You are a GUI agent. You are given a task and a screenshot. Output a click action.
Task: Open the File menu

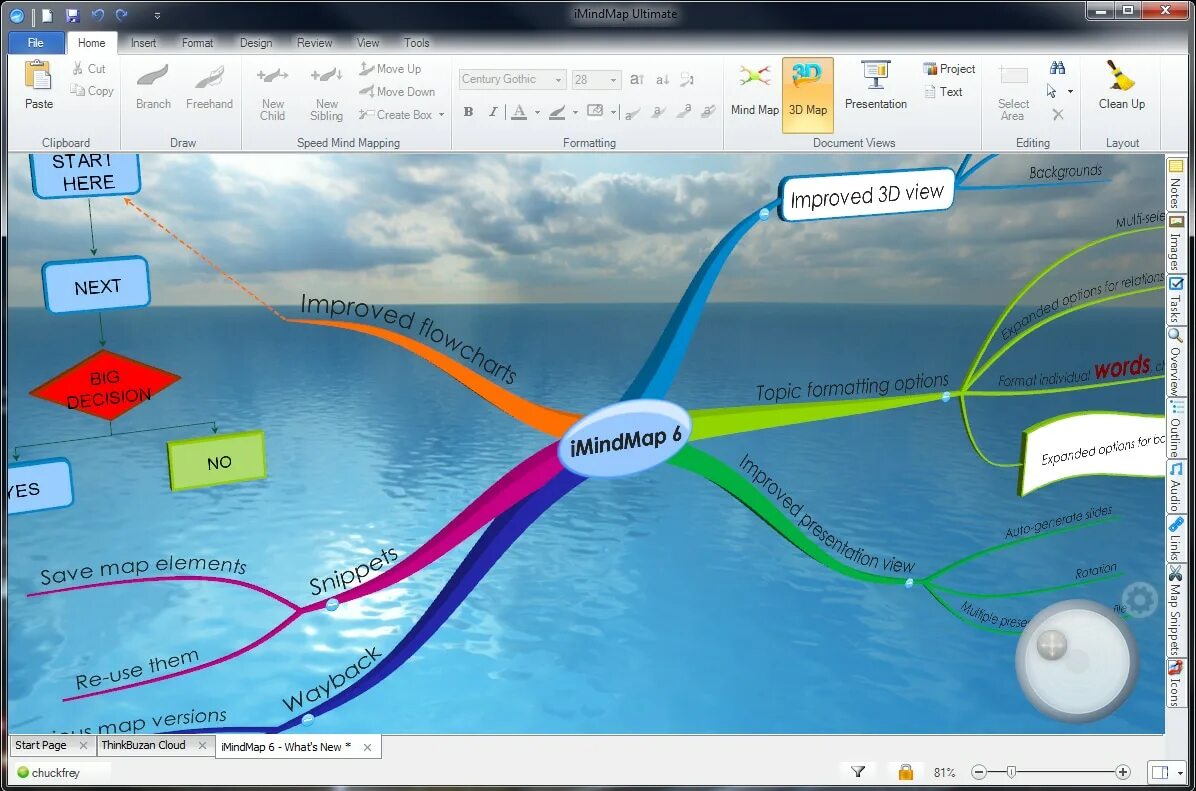(35, 43)
